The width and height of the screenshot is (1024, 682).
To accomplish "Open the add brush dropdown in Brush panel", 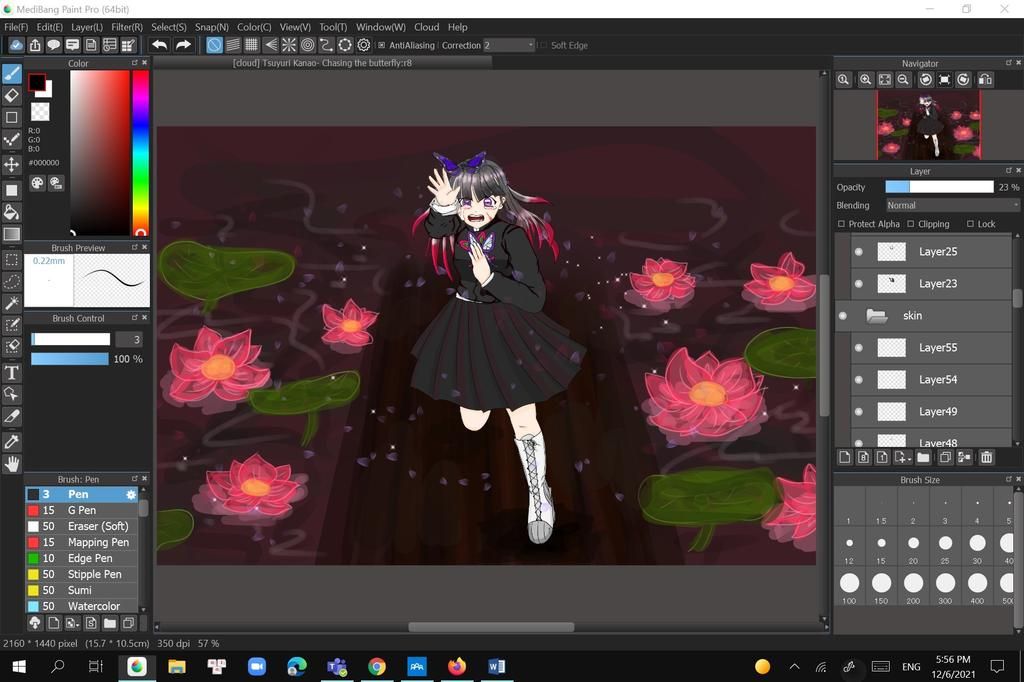I will [72, 623].
